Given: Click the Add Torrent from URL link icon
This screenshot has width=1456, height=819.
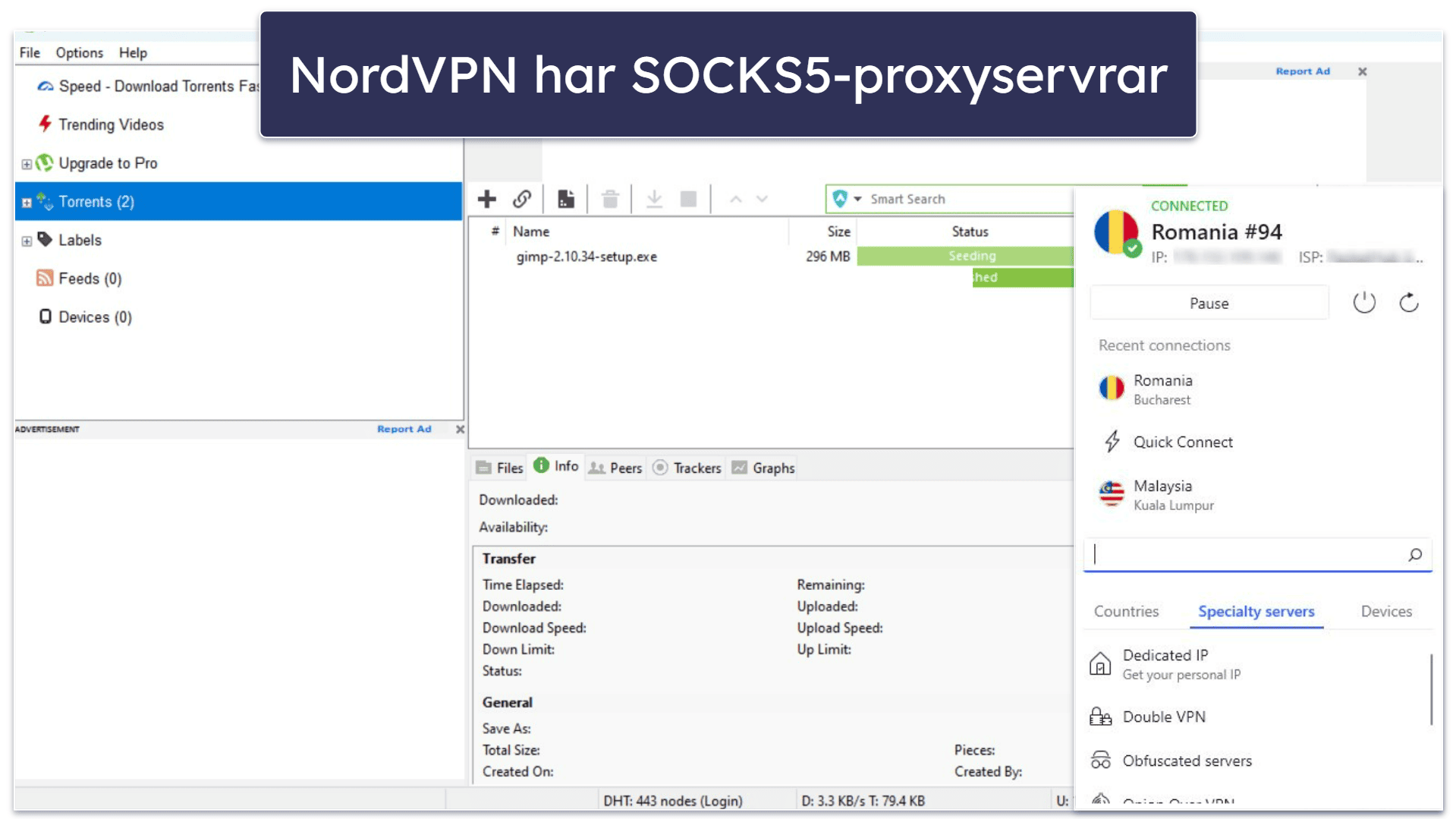Looking at the screenshot, I should 522,200.
